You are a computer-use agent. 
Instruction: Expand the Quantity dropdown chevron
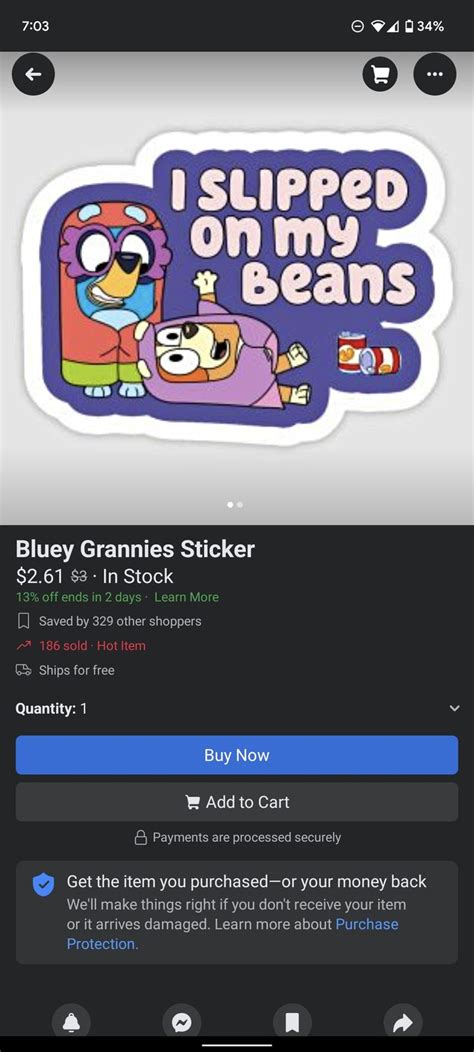tap(455, 708)
